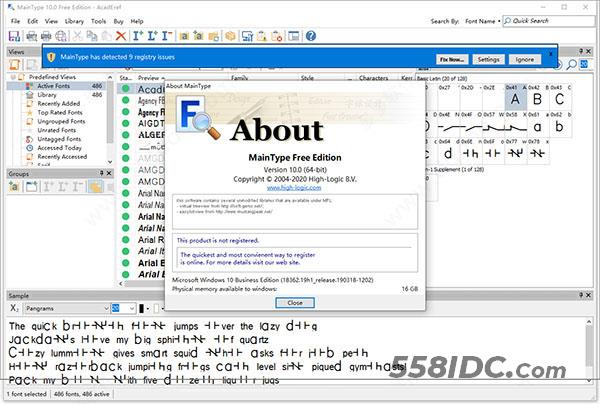Open the View menu

(51, 21)
